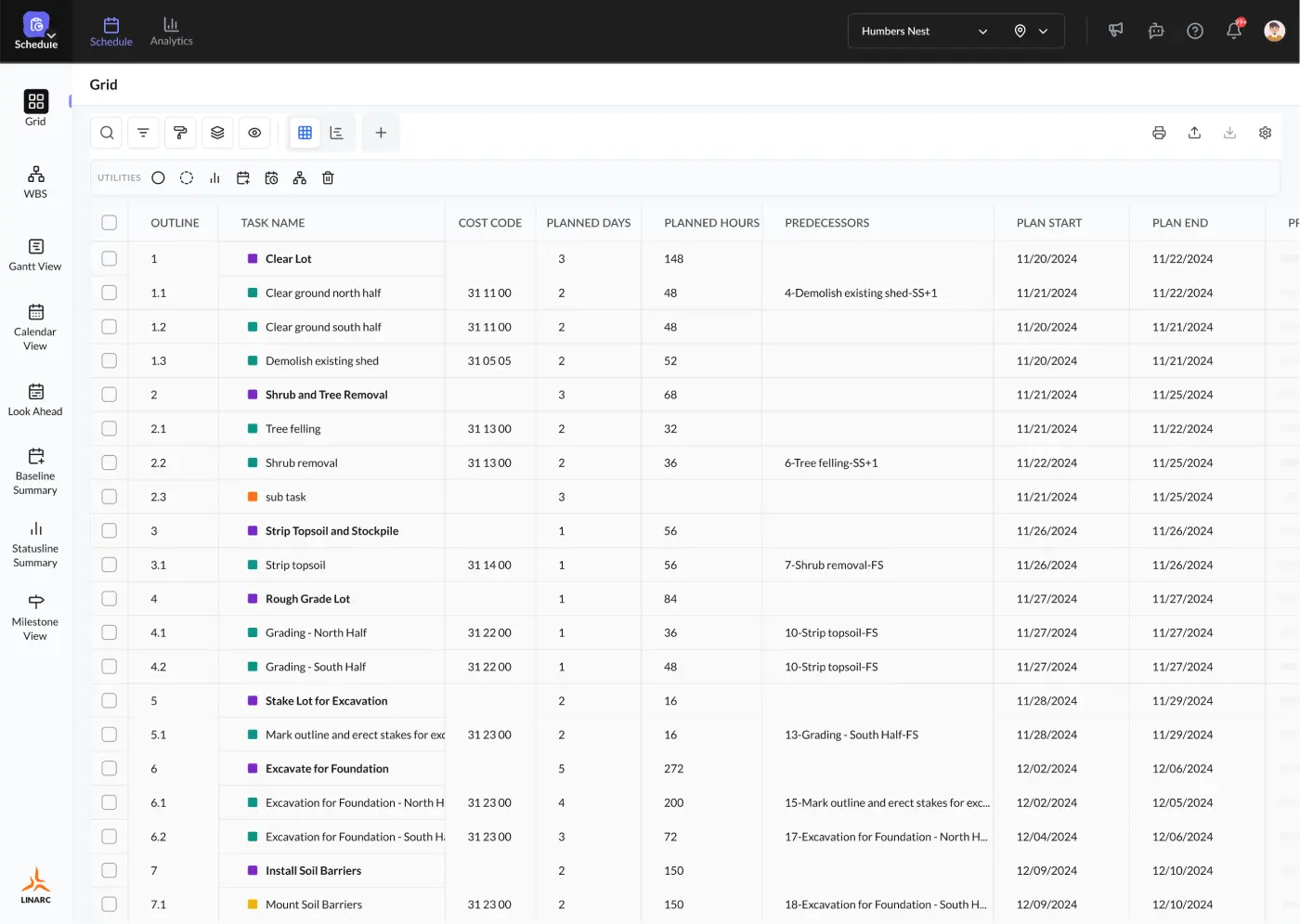Check the box for Clear ground north half

point(109,293)
